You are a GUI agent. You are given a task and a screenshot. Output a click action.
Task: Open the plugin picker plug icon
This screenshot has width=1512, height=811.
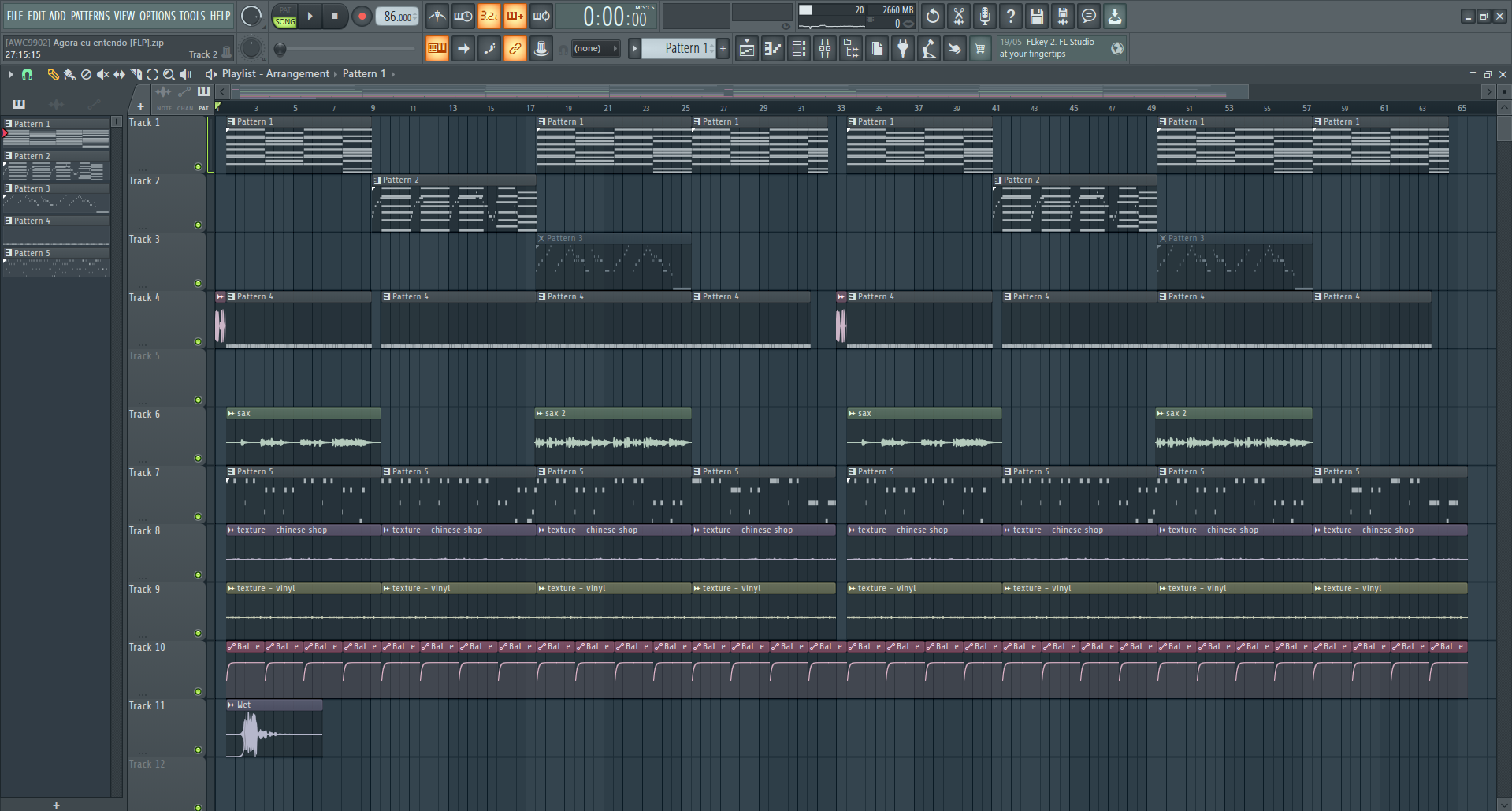click(902, 49)
